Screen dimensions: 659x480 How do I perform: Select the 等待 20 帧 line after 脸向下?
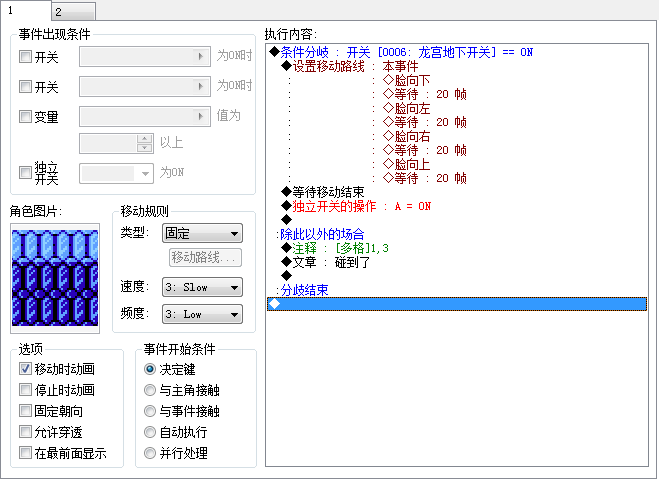(x=425, y=94)
